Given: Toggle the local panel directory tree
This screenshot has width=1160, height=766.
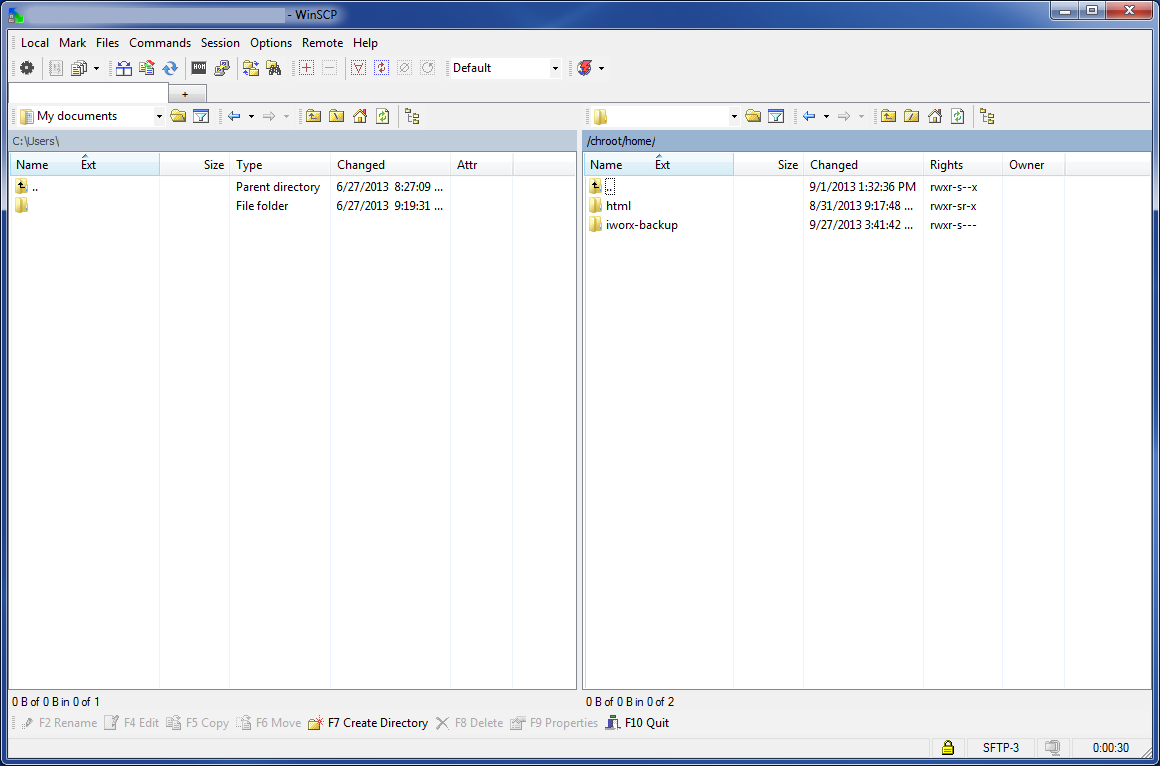Looking at the screenshot, I should point(412,116).
